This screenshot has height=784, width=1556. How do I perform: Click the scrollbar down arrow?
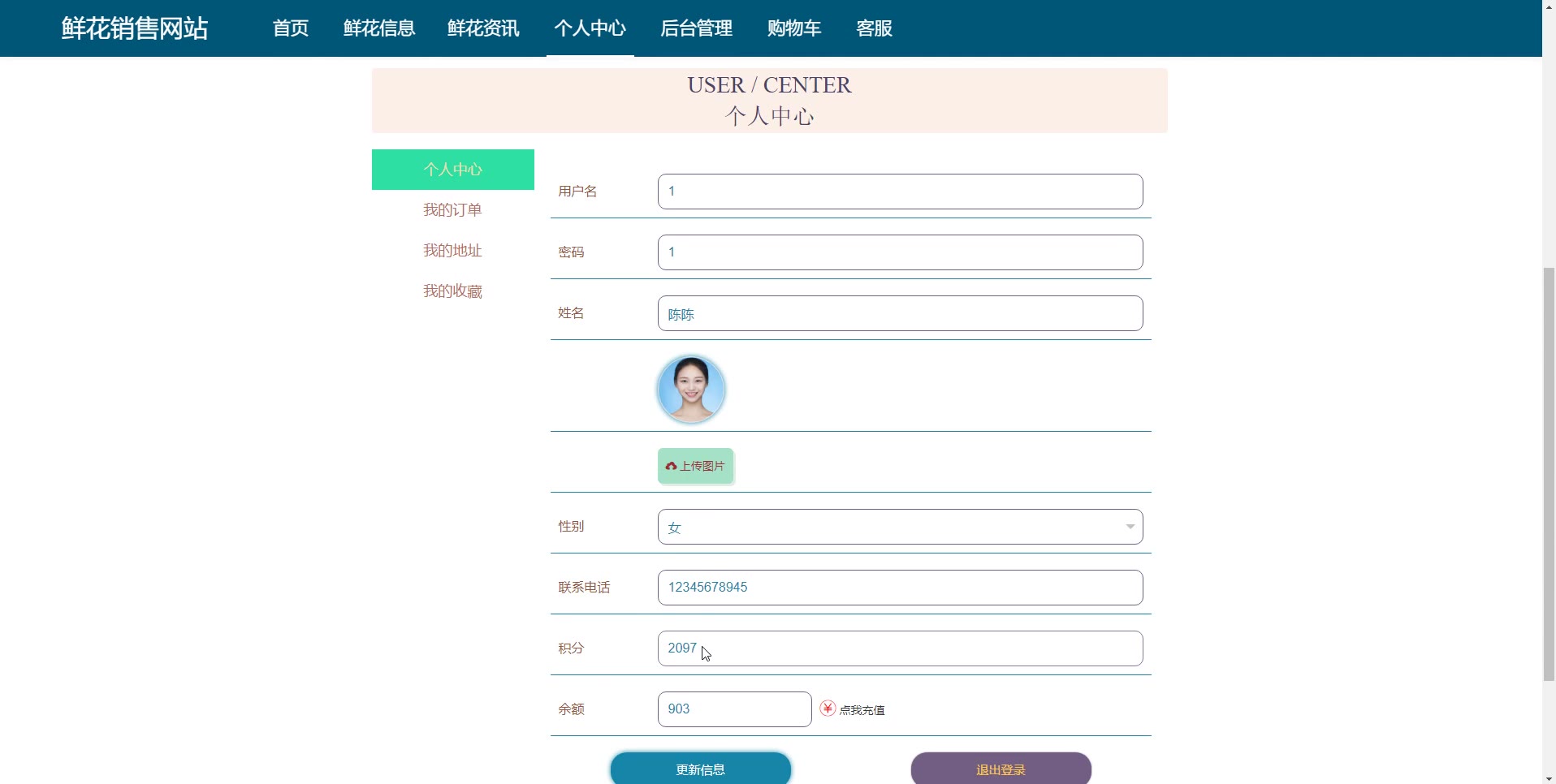pyautogui.click(x=1549, y=778)
